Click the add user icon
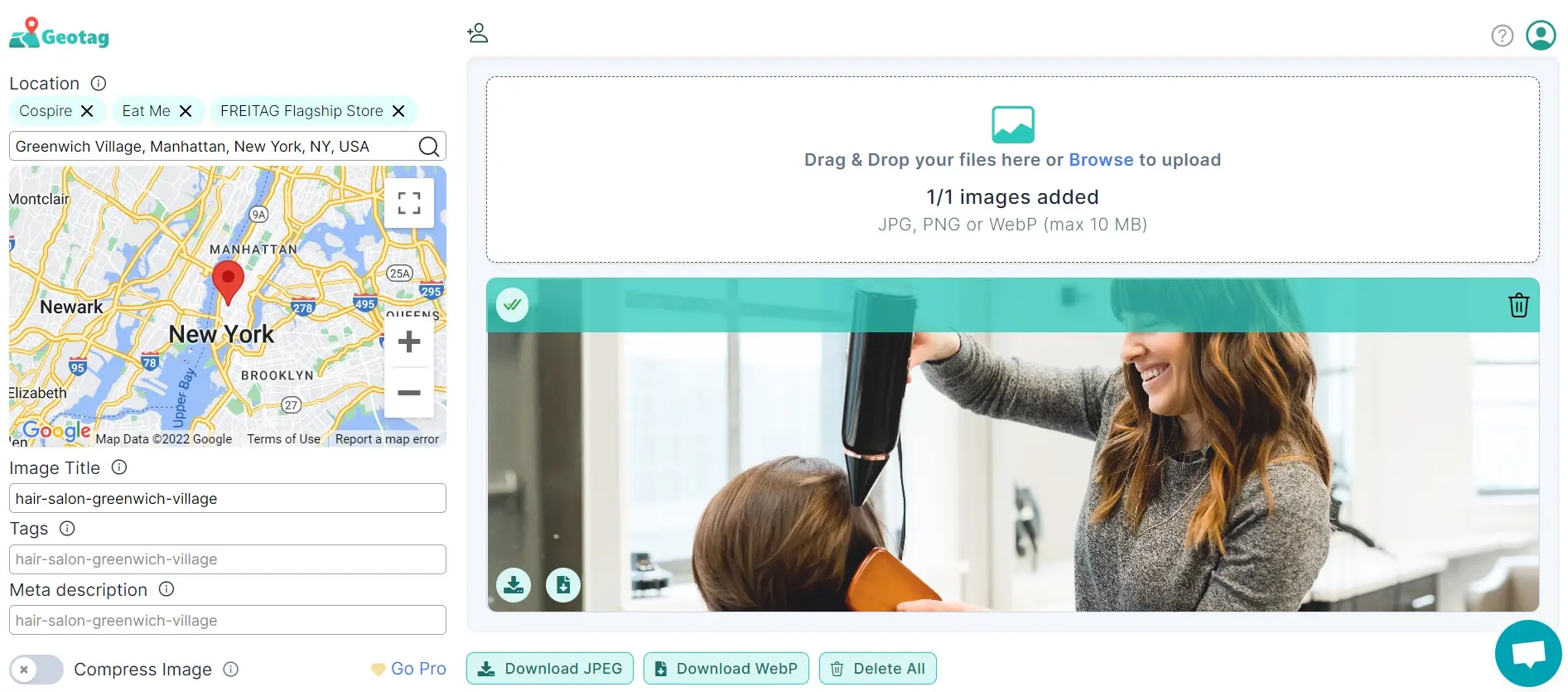Screen dimensions: 1568x692 click(x=478, y=33)
